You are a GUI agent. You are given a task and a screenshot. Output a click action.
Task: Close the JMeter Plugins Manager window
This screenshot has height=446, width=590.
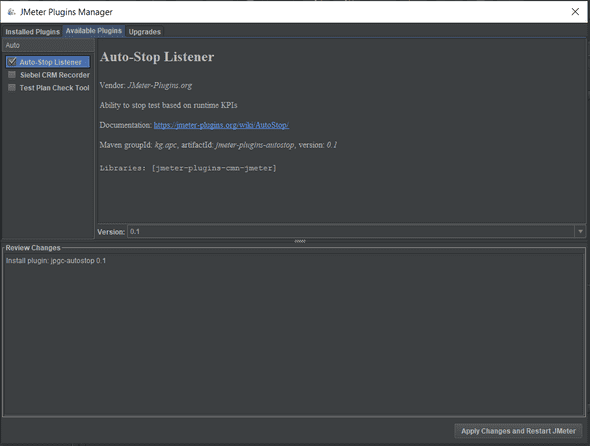click(x=575, y=12)
